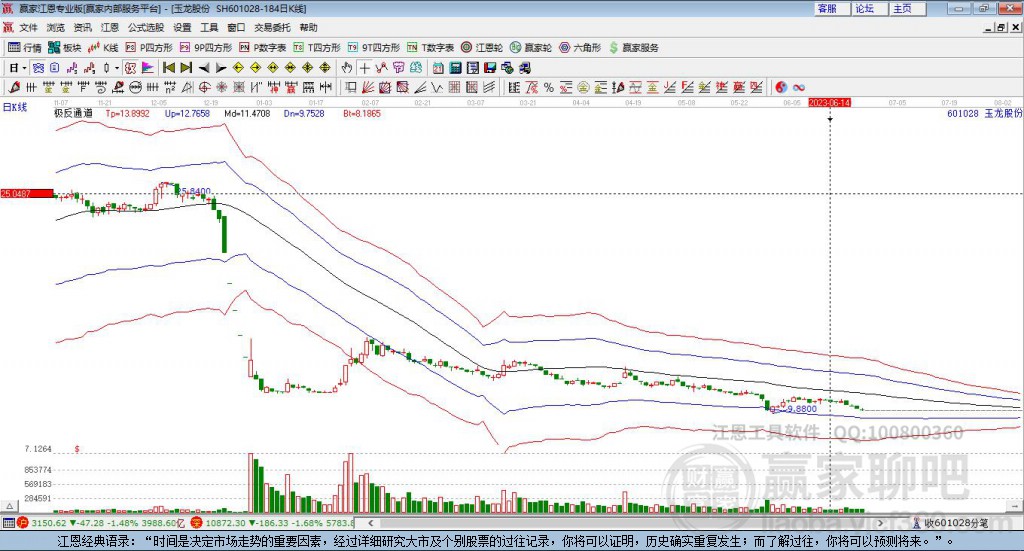Open the 公式选股 menu
This screenshot has width=1024, height=551.
[146, 27]
